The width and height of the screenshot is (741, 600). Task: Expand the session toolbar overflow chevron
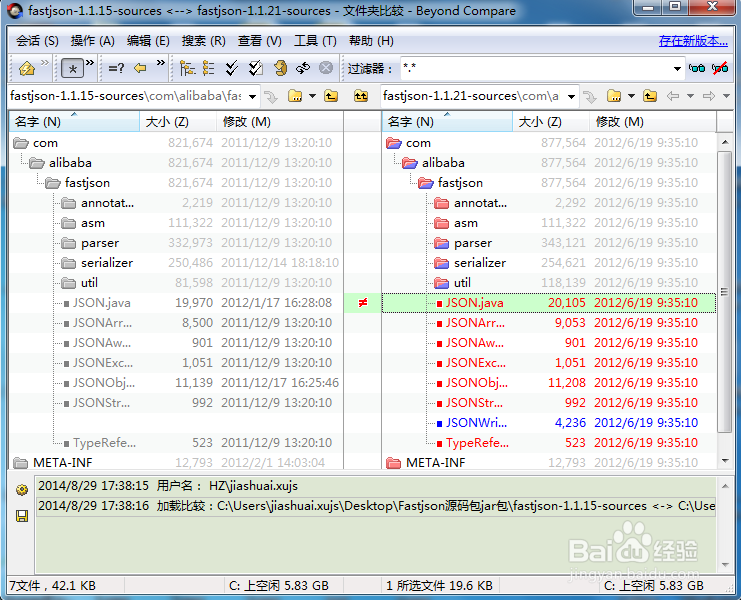[x=45, y=62]
